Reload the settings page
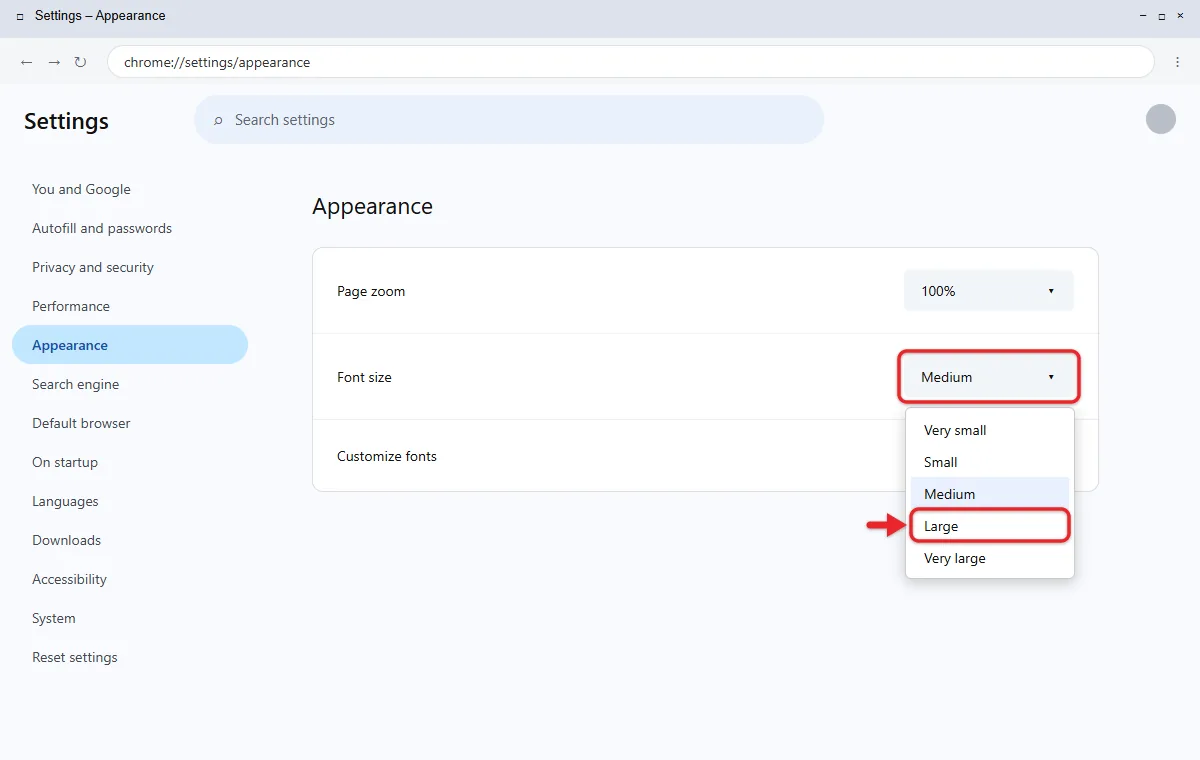 coord(81,62)
